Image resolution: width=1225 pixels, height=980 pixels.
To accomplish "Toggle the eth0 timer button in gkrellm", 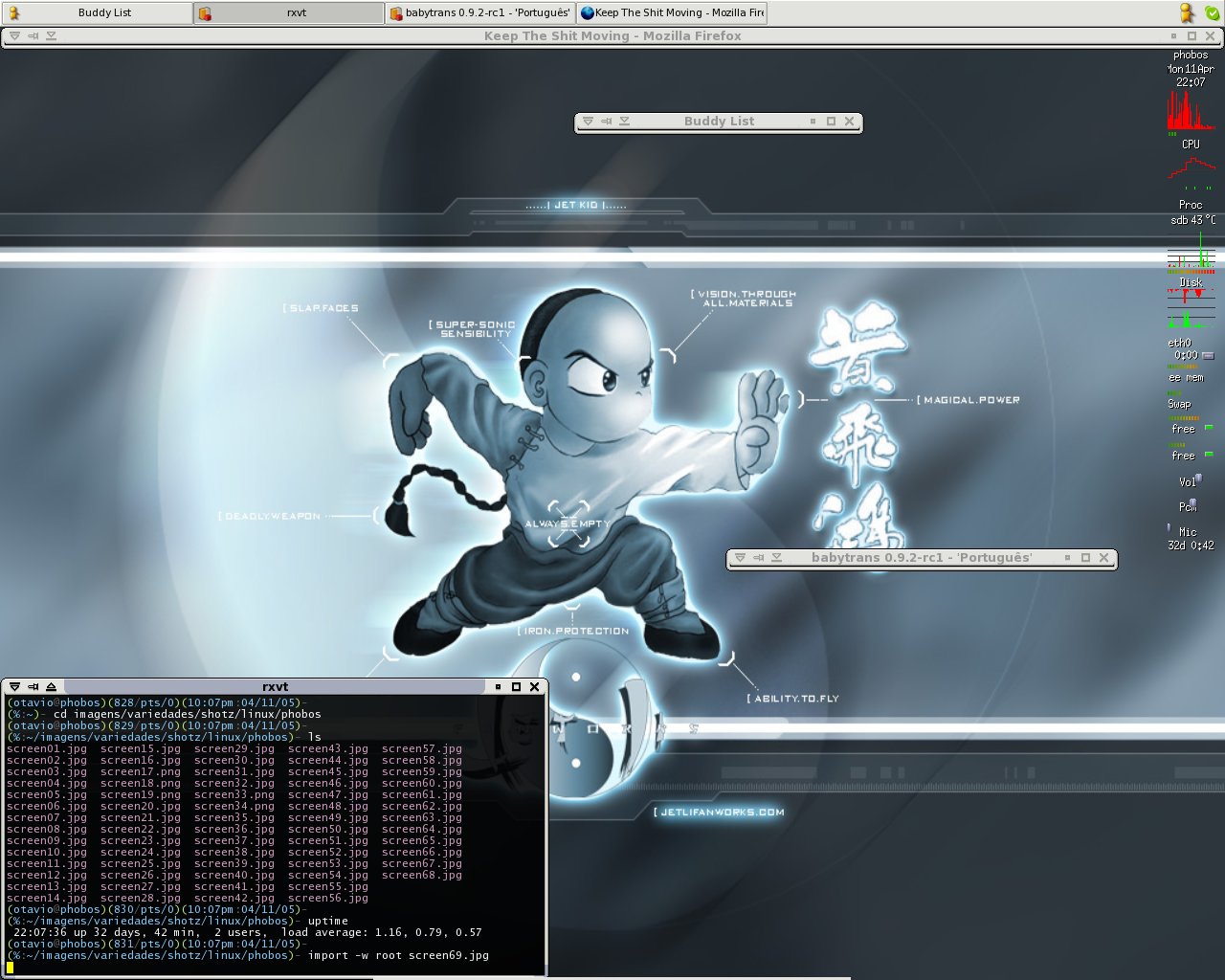I will point(1208,355).
